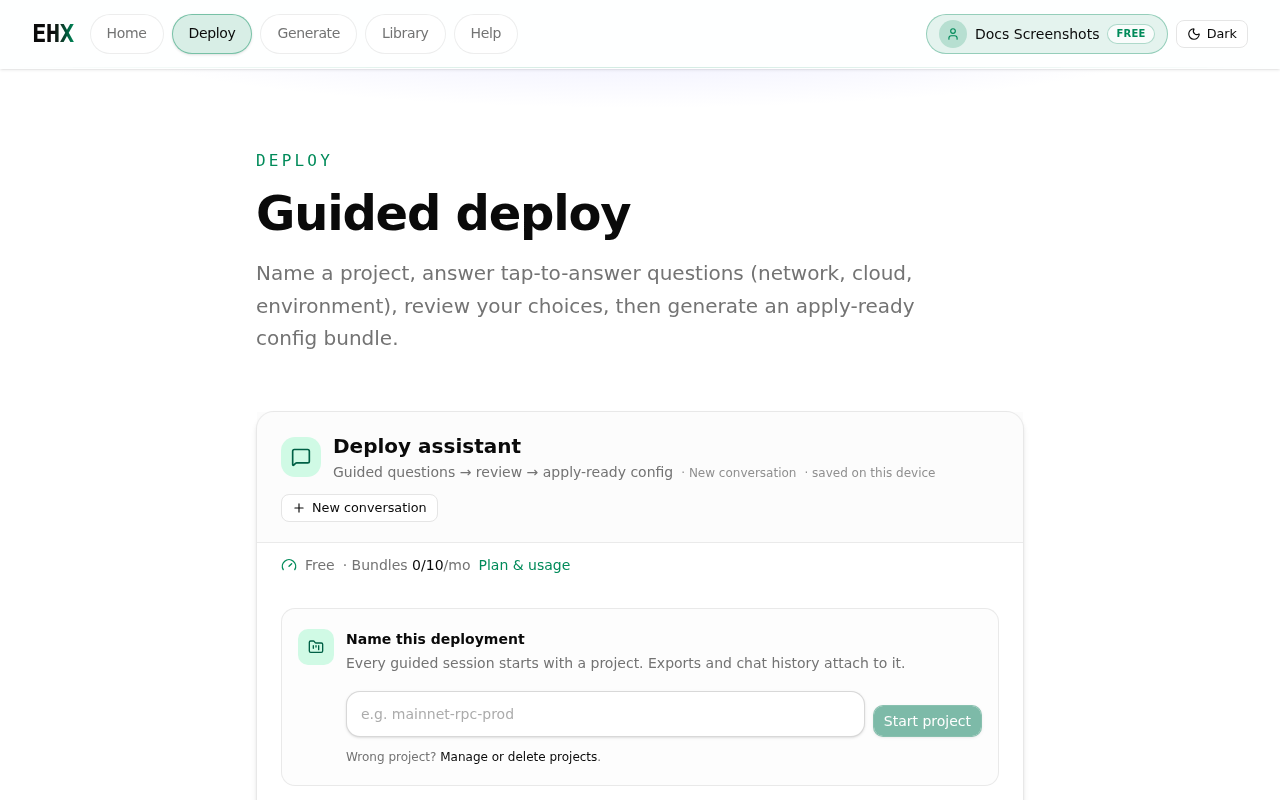Focus the deployment name input field

(x=605, y=714)
